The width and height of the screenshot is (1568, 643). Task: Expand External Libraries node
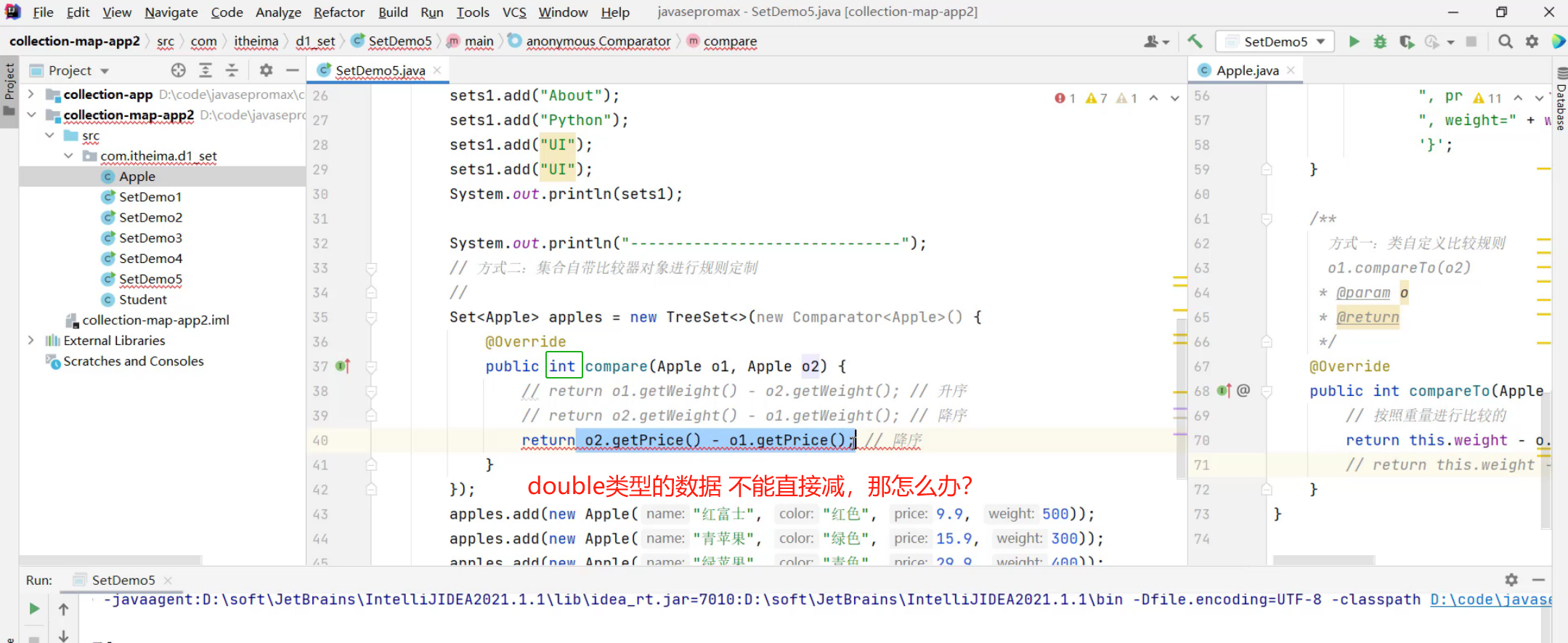tap(31, 340)
